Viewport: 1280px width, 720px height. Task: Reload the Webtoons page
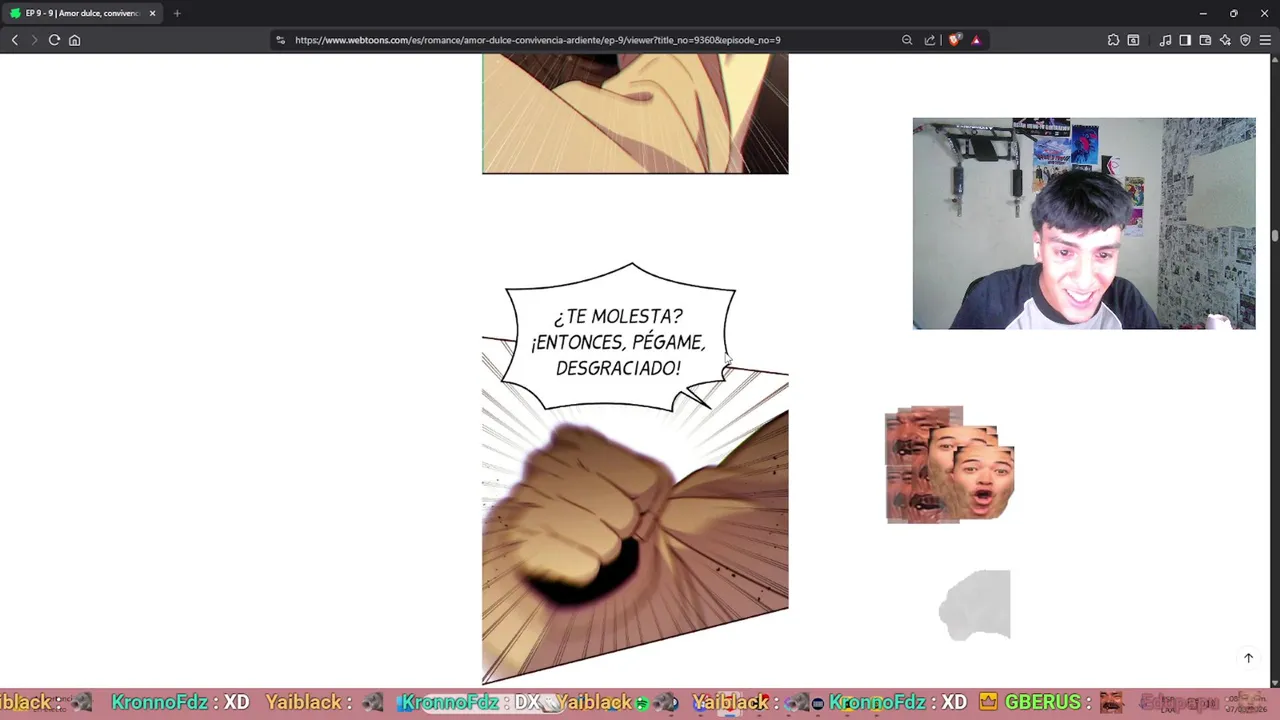point(54,40)
